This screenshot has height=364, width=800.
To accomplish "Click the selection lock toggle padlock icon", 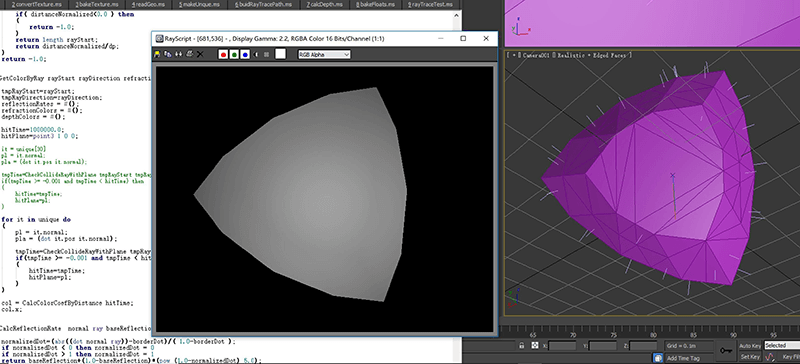I will tap(521, 346).
